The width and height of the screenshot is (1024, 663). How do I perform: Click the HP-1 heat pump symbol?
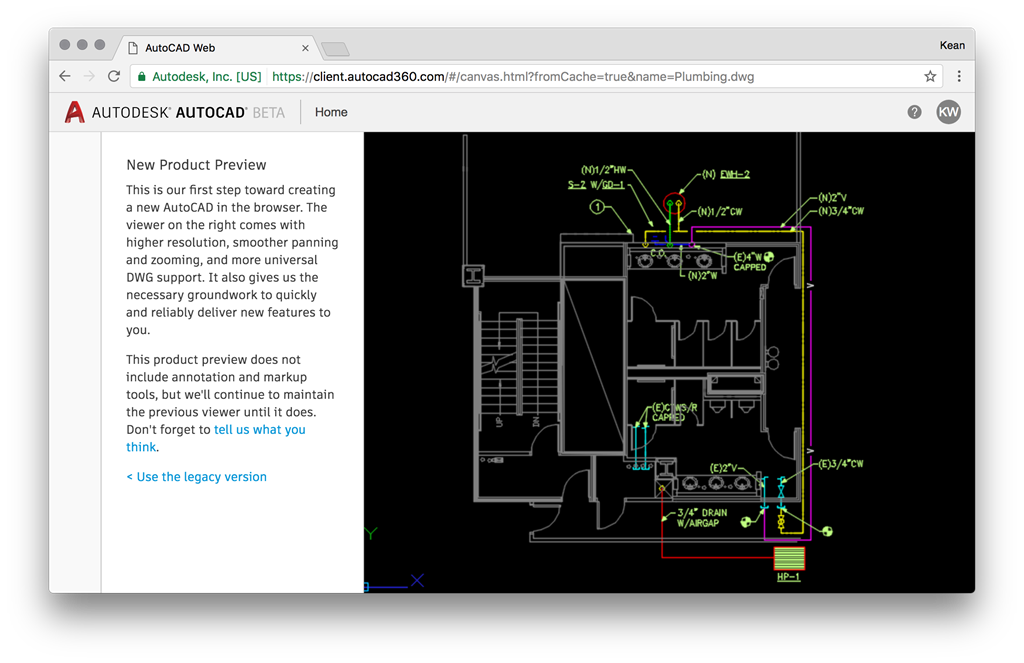click(x=789, y=558)
